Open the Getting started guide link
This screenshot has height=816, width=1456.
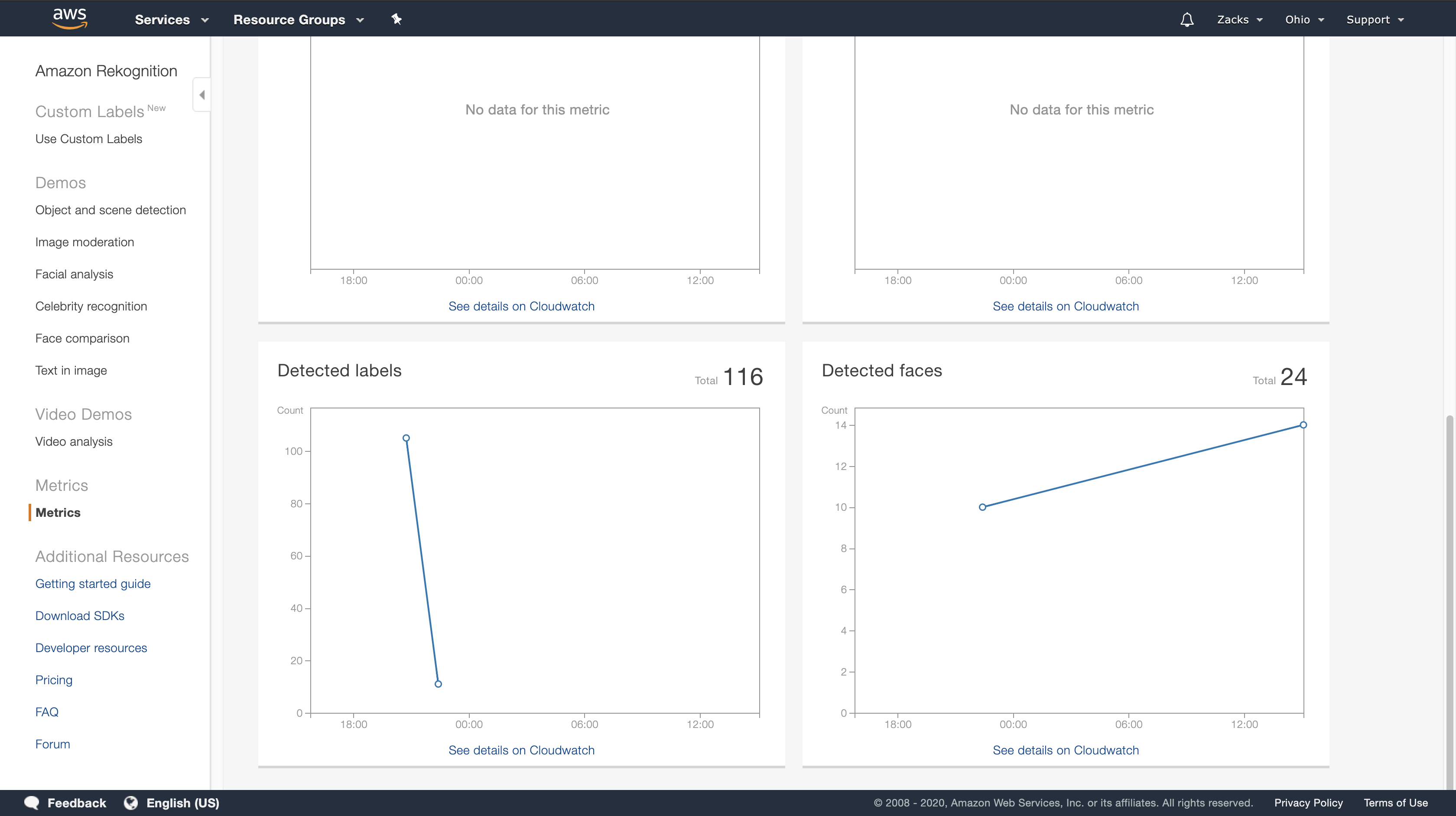click(x=93, y=584)
